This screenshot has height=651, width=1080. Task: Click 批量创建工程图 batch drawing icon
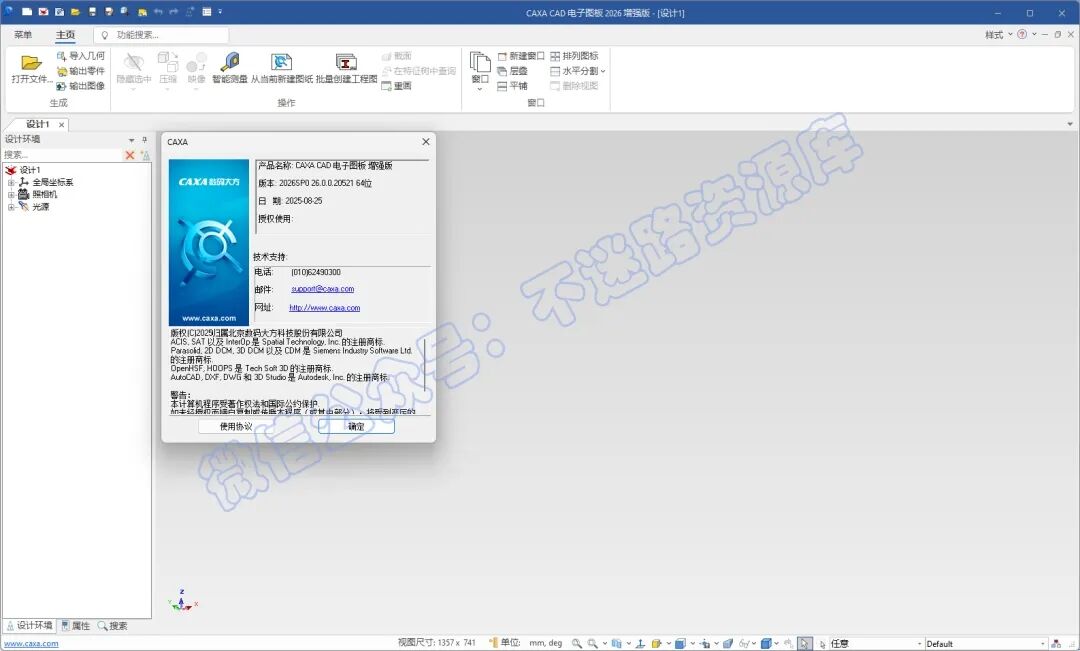[346, 62]
